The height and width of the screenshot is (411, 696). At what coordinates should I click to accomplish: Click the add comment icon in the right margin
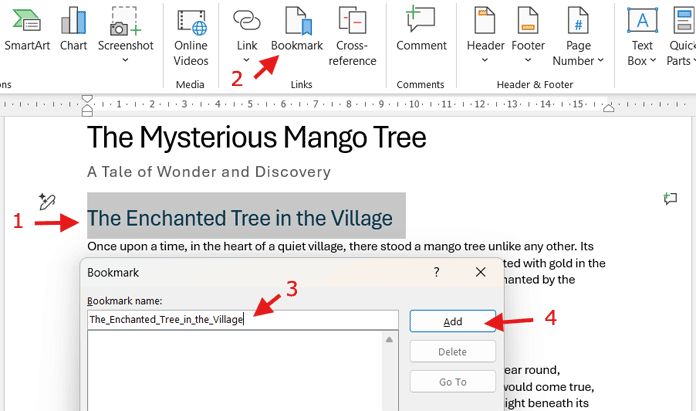click(x=670, y=198)
